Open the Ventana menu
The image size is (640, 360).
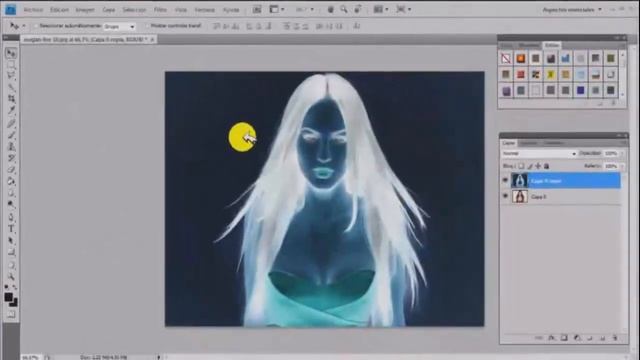(204, 10)
